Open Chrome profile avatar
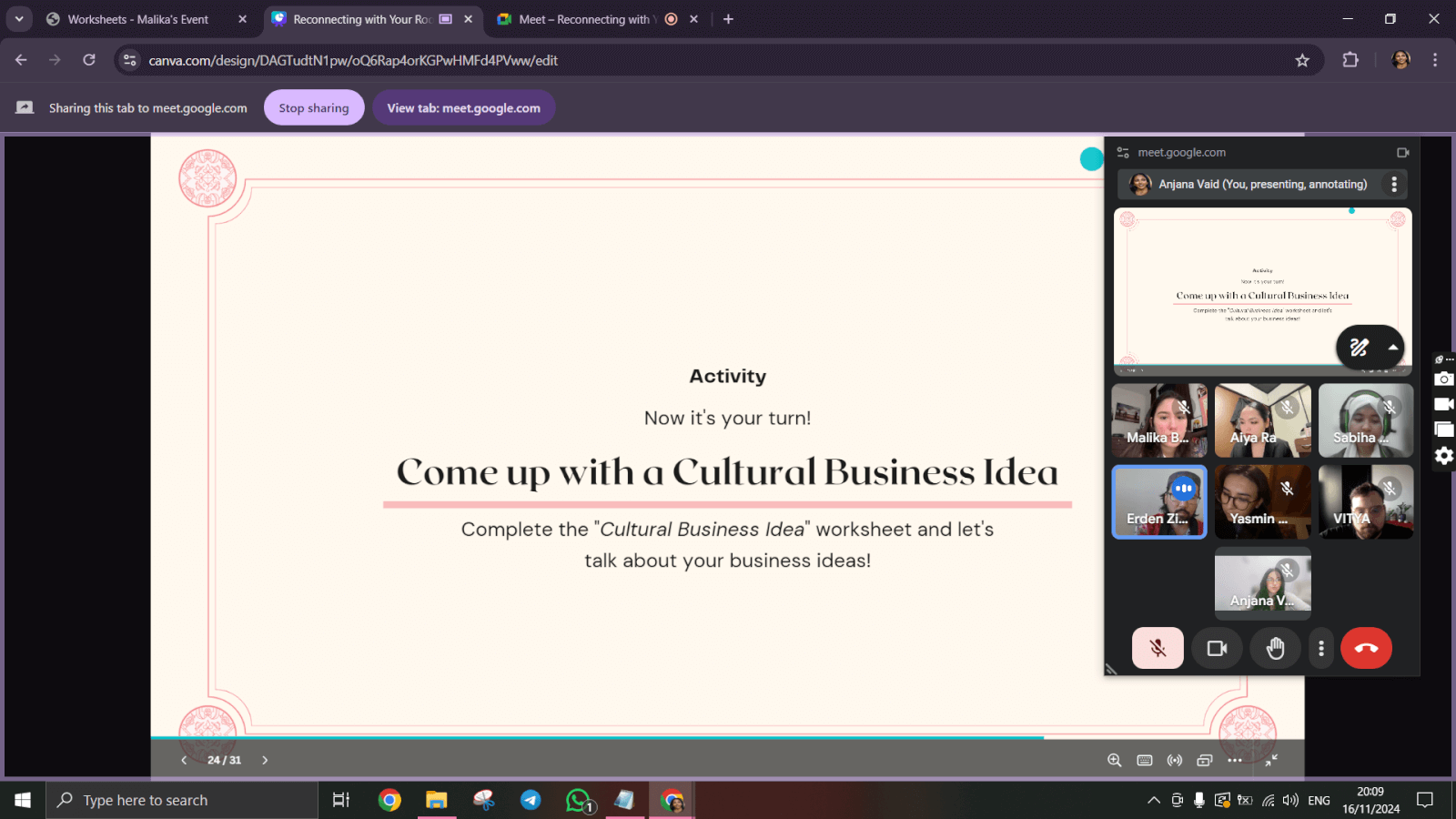Screen dimensions: 1456x819 1400,60
